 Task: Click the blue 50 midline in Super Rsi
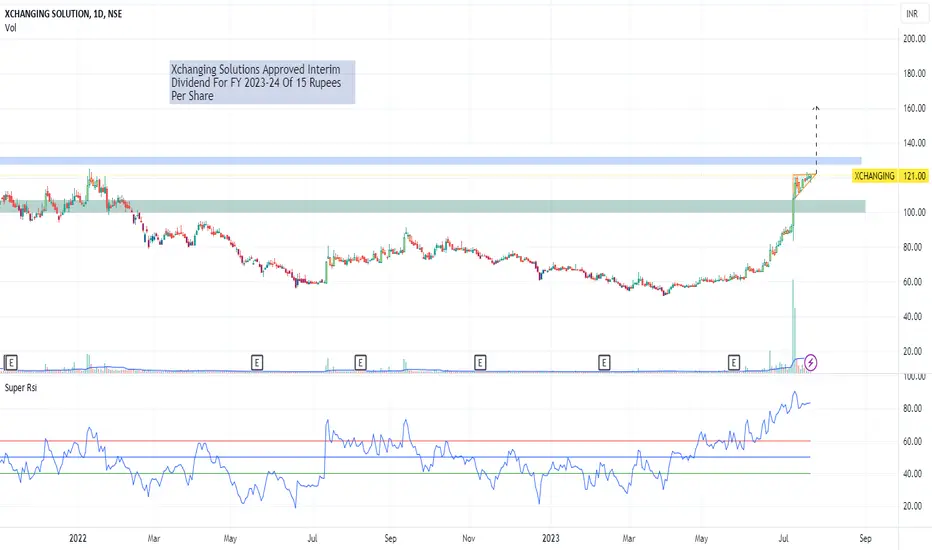coord(405,457)
